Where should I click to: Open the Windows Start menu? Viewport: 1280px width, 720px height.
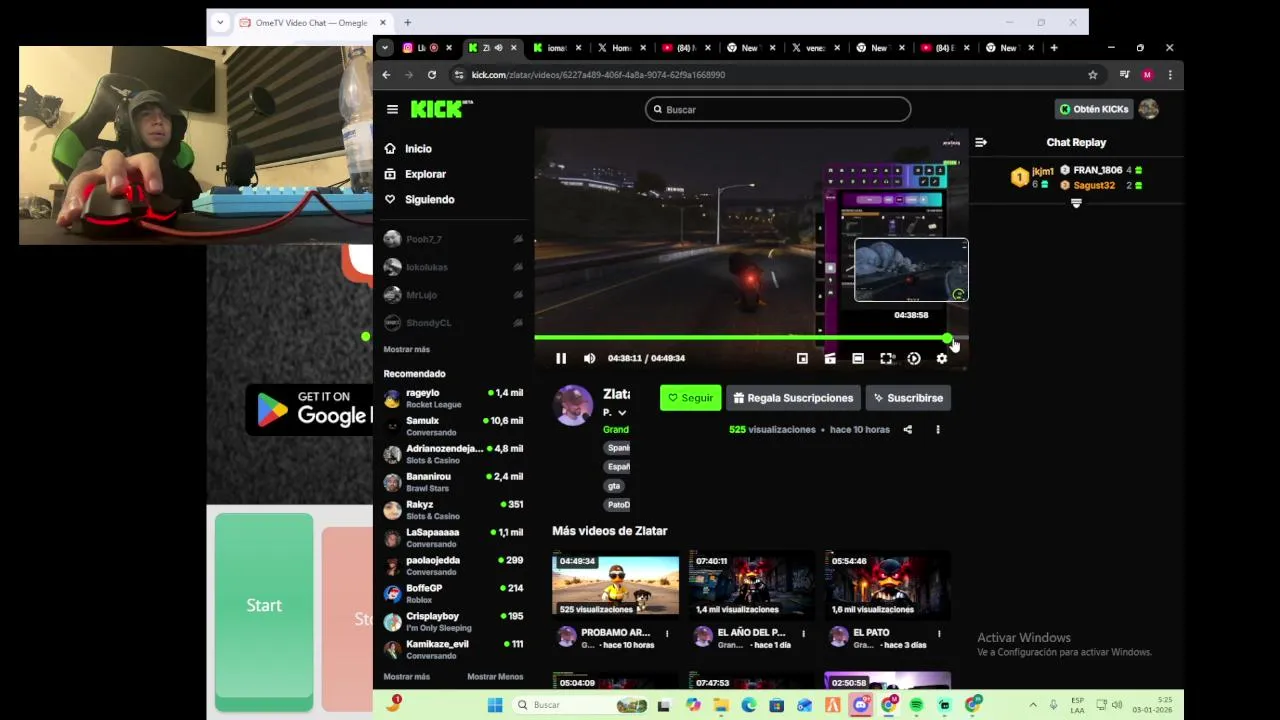[x=495, y=705]
